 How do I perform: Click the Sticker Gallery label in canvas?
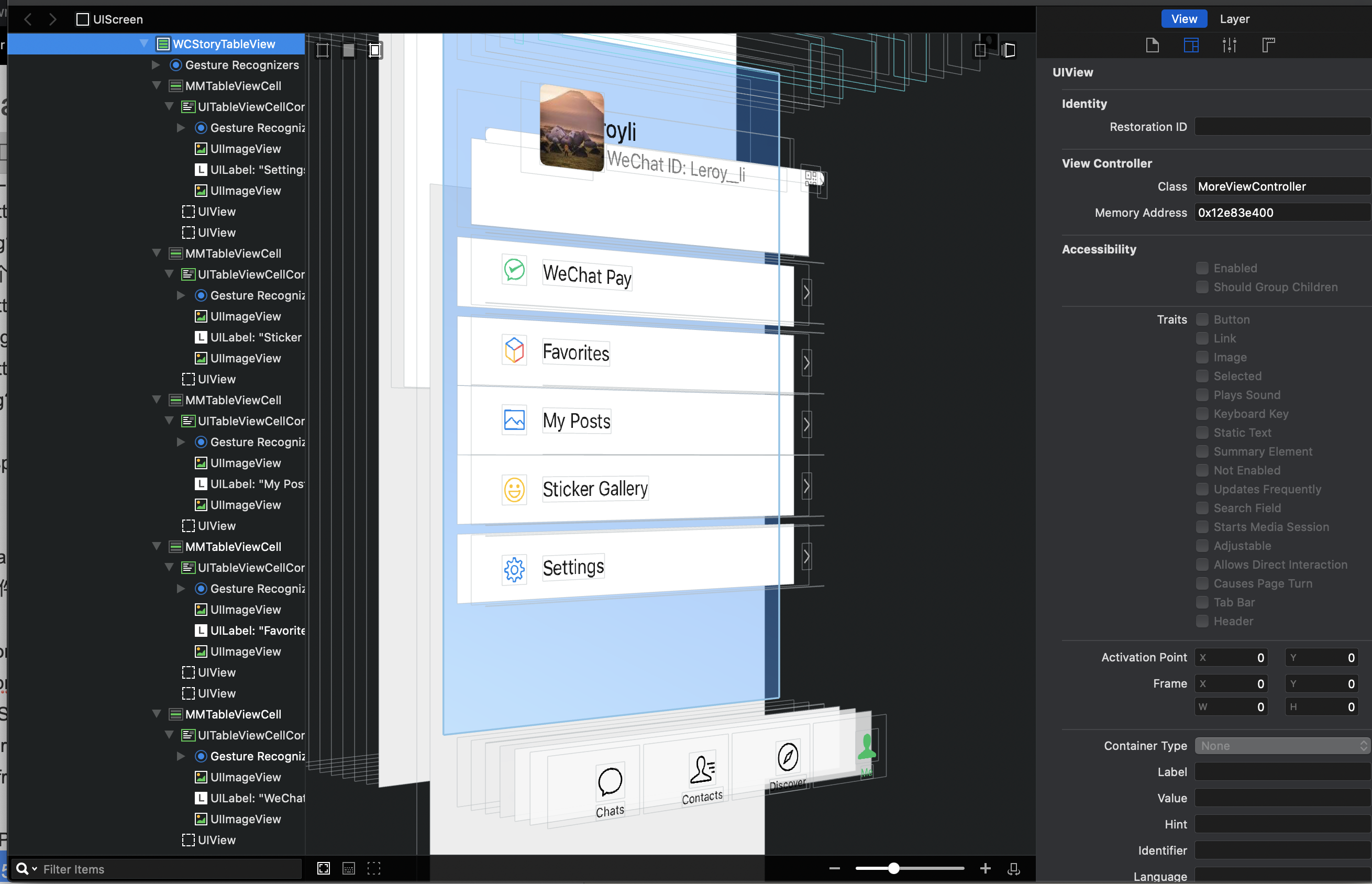pyautogui.click(x=595, y=489)
